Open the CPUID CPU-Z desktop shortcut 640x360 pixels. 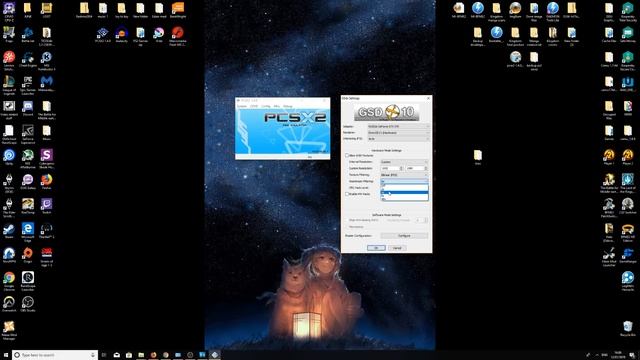click(9, 11)
